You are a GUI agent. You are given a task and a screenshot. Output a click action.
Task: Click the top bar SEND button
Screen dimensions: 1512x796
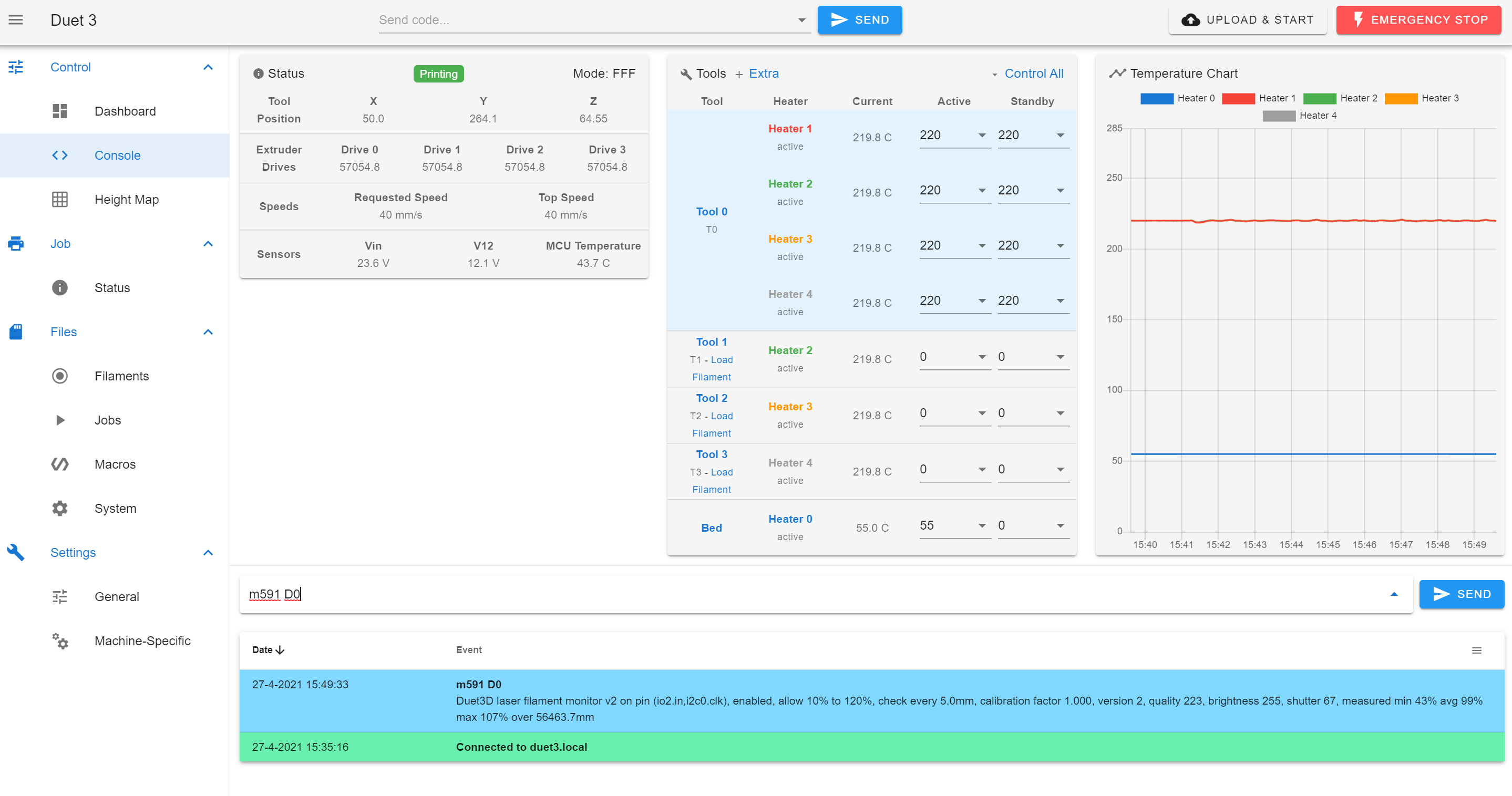(x=859, y=20)
